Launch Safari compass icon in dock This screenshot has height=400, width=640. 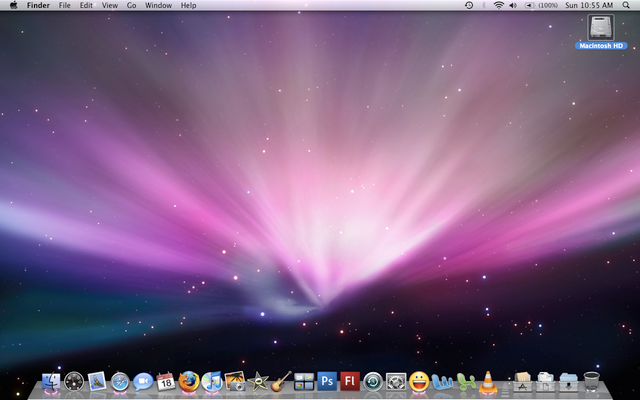tap(120, 381)
